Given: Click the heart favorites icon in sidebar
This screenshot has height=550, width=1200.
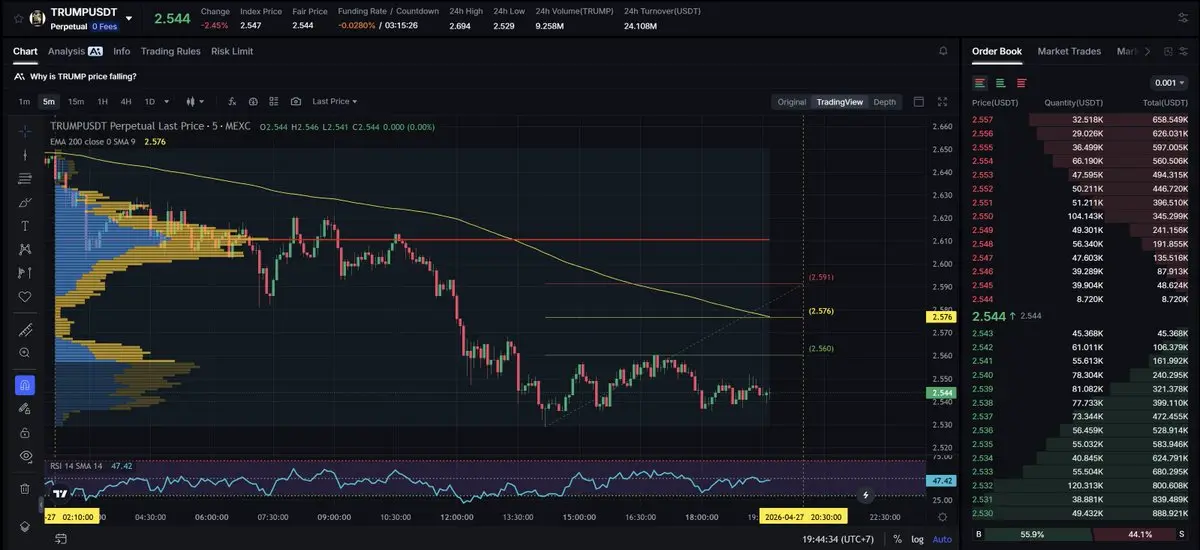Looking at the screenshot, I should pyautogui.click(x=25, y=297).
